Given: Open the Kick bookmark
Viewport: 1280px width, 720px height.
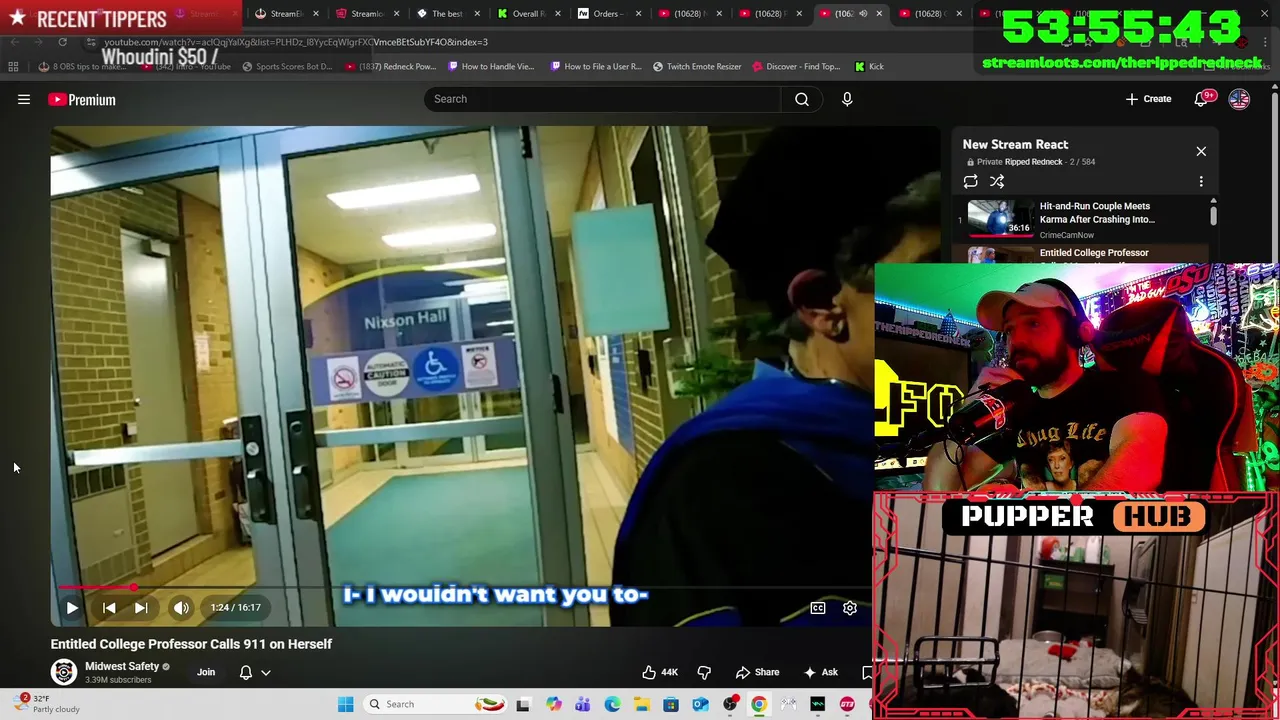Looking at the screenshot, I should 869,66.
